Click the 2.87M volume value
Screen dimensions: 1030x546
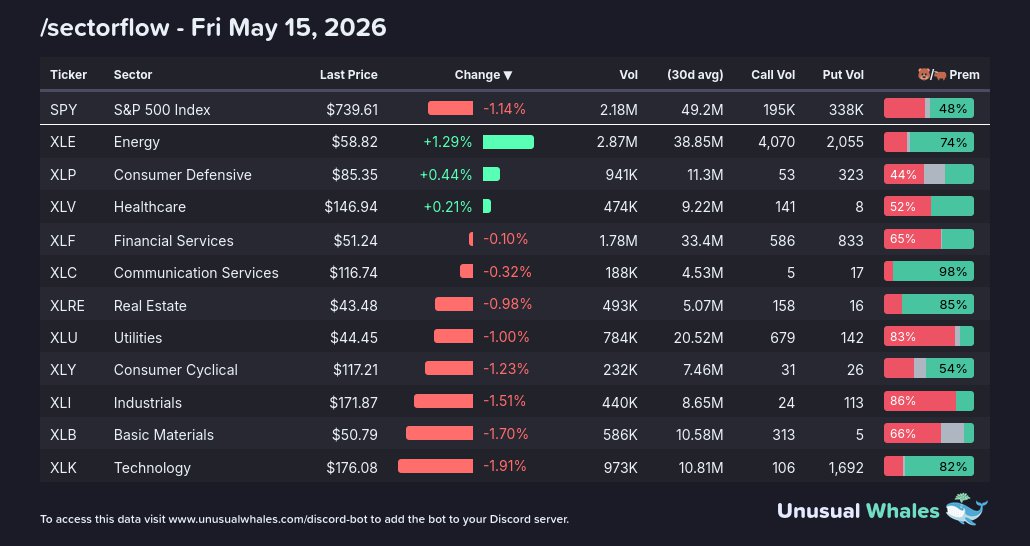(617, 142)
